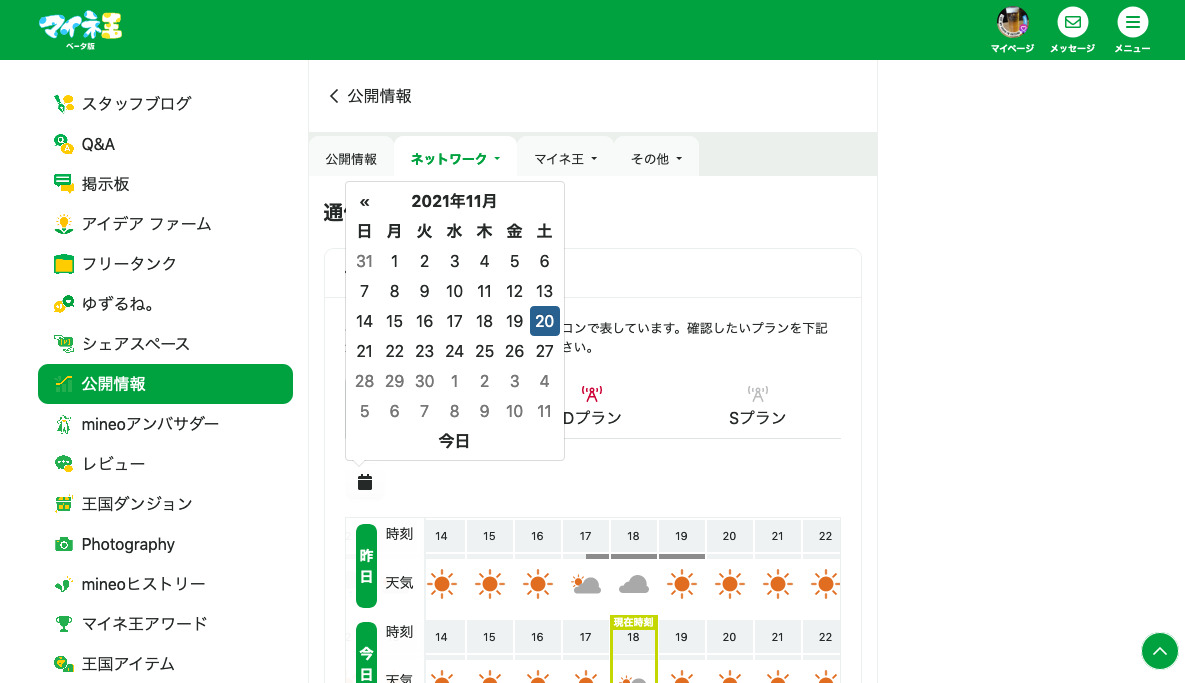Click the マイネ王 logo
This screenshot has height=683, width=1185.
tap(80, 29)
